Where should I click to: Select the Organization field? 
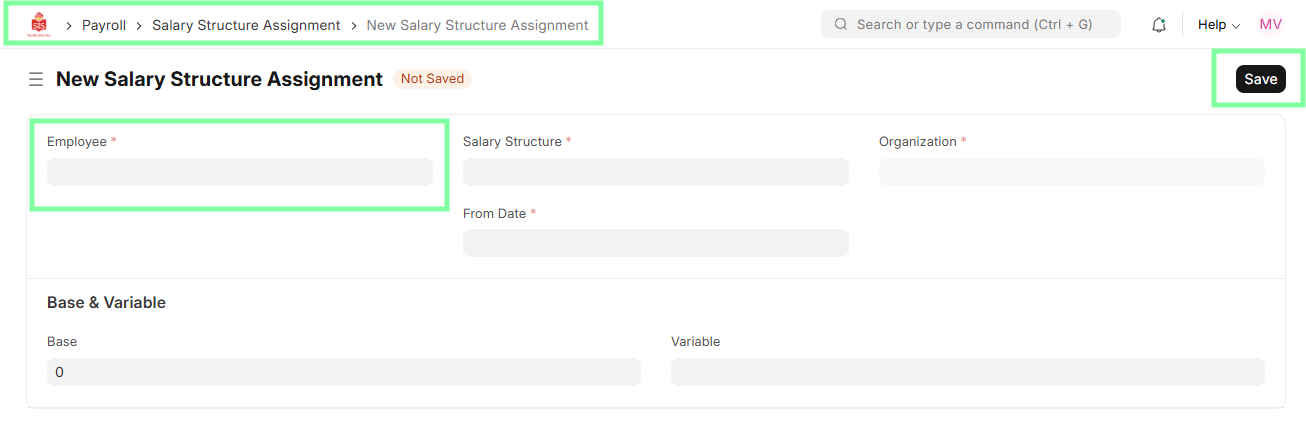1071,172
